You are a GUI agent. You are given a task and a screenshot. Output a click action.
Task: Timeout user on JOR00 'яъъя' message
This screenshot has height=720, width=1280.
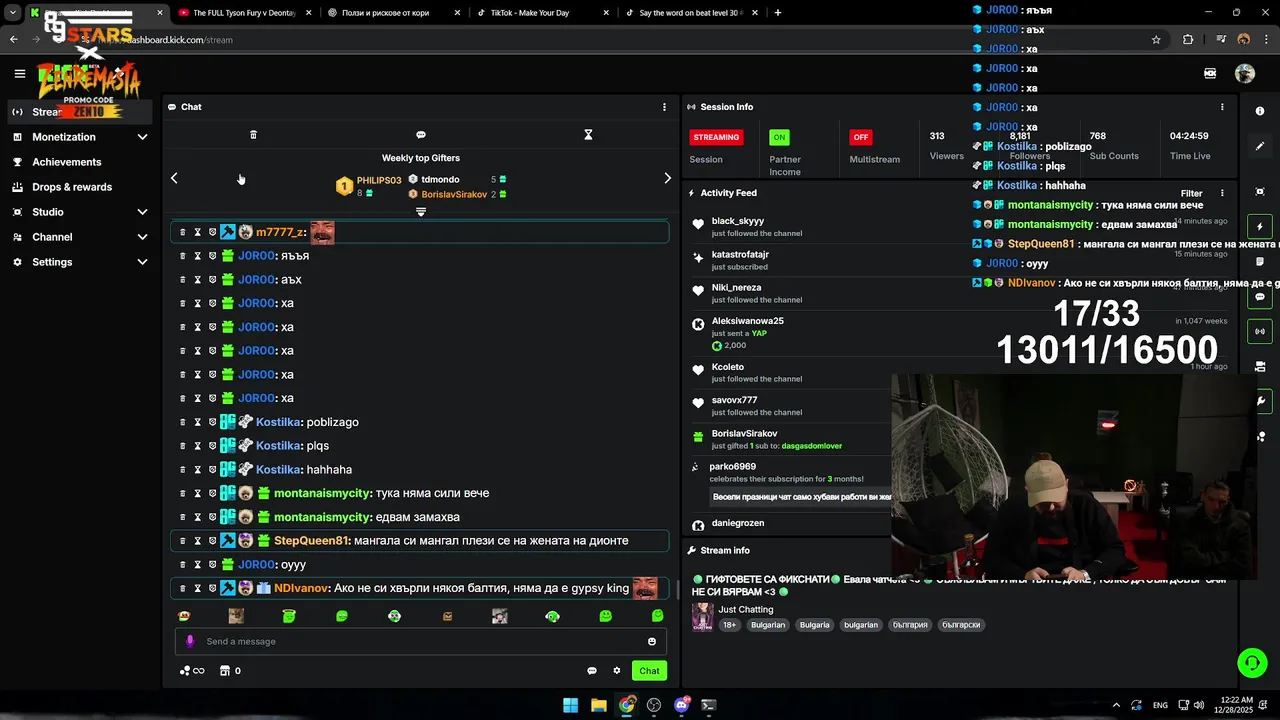point(197,256)
